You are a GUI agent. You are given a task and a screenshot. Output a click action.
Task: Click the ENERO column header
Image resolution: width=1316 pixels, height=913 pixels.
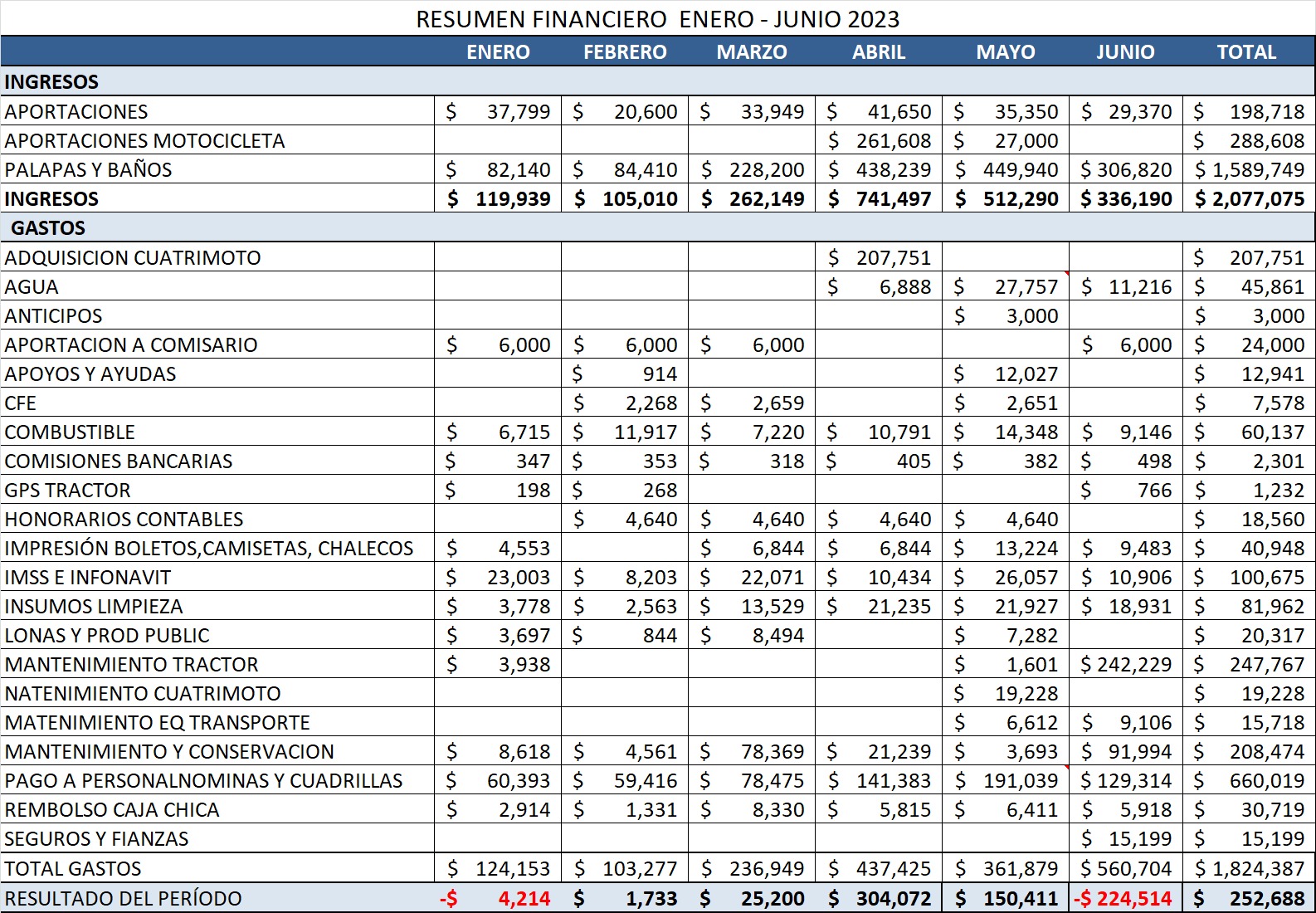498,52
